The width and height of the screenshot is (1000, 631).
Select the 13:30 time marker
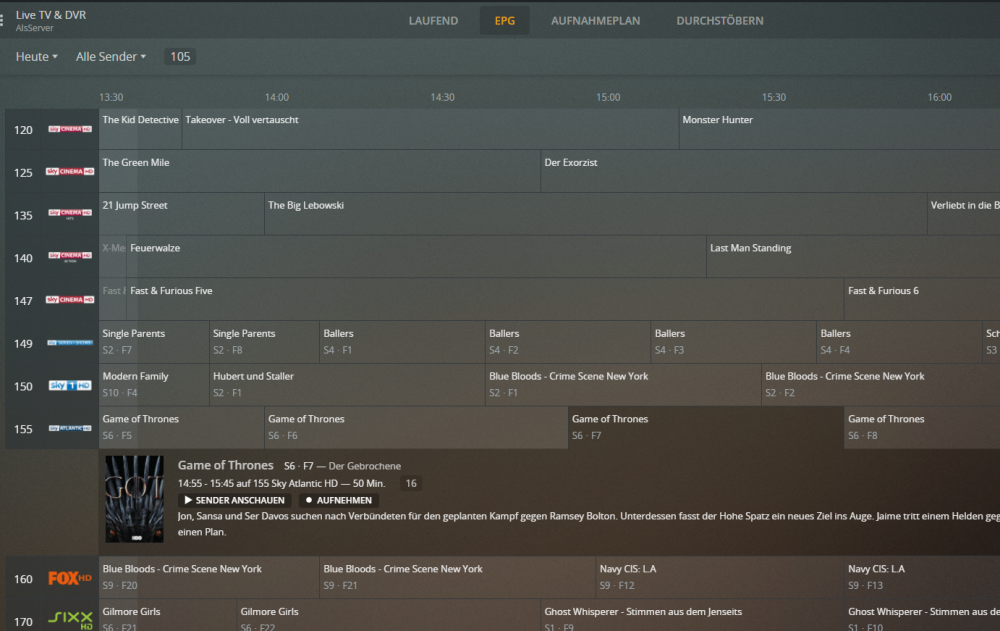tap(111, 97)
